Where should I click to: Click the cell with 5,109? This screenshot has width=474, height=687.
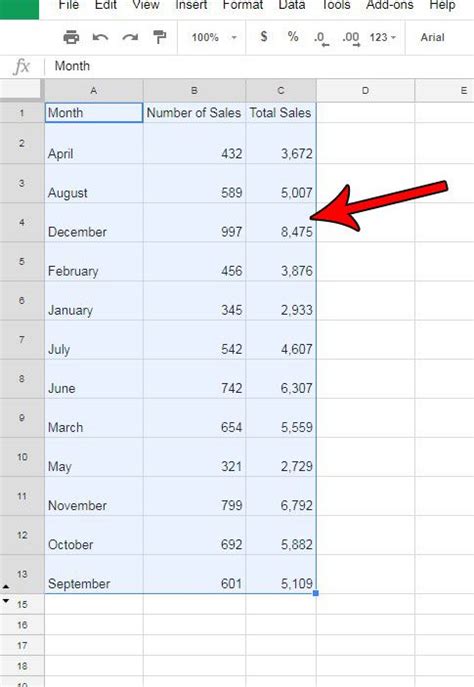(281, 574)
